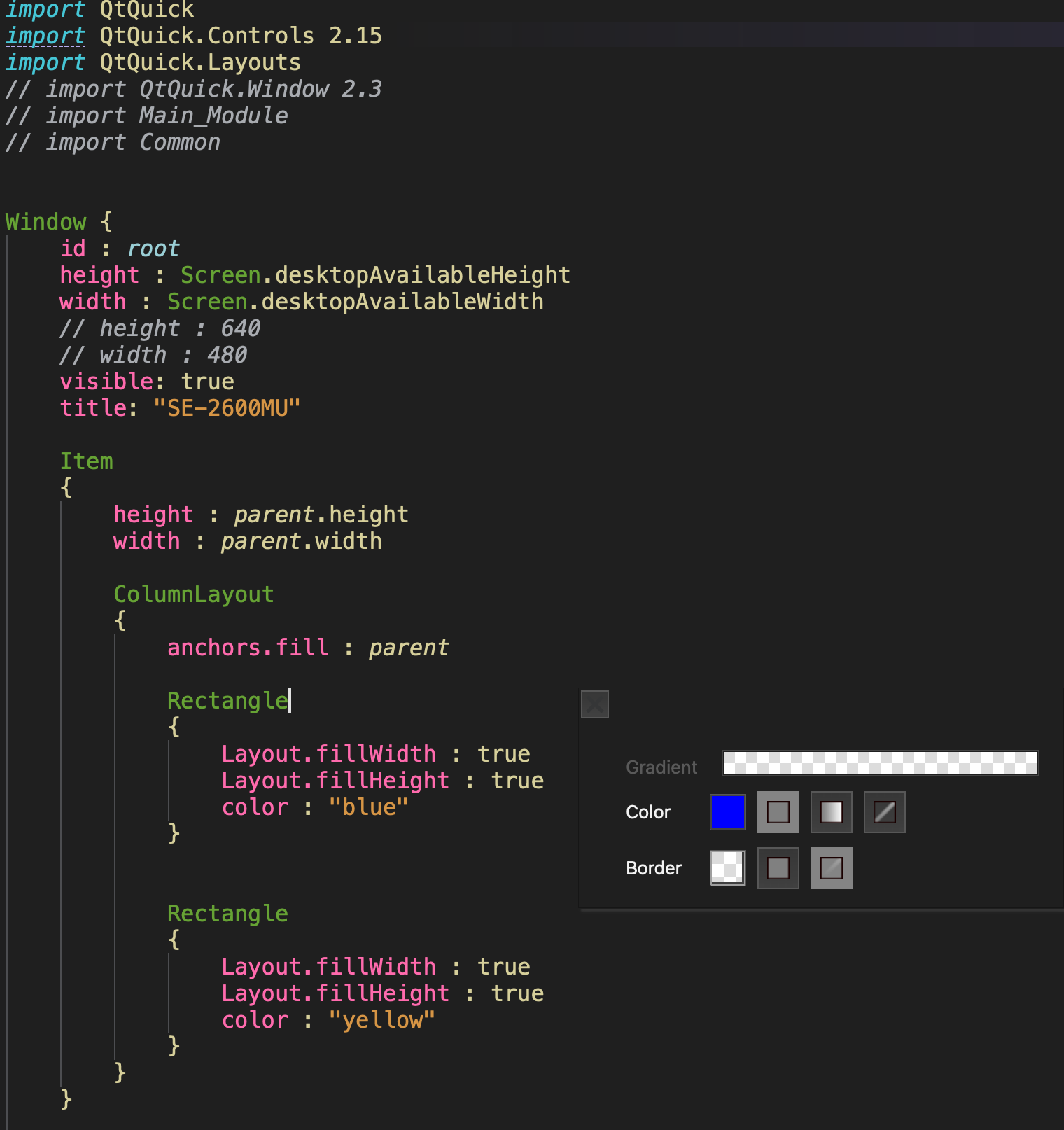Click the 'Border' label in the popup
This screenshot has width=1064, height=1130.
point(654,868)
